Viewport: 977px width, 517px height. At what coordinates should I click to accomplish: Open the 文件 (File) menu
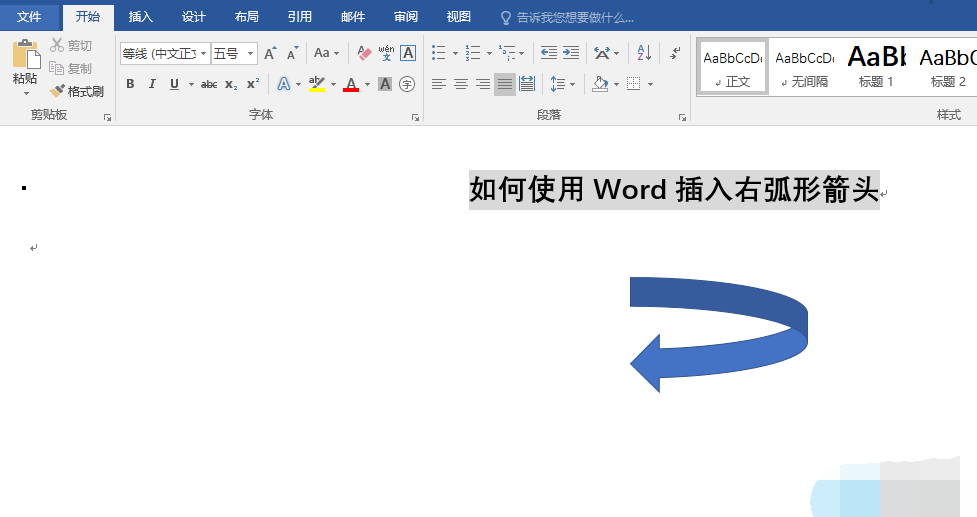pyautogui.click(x=30, y=17)
